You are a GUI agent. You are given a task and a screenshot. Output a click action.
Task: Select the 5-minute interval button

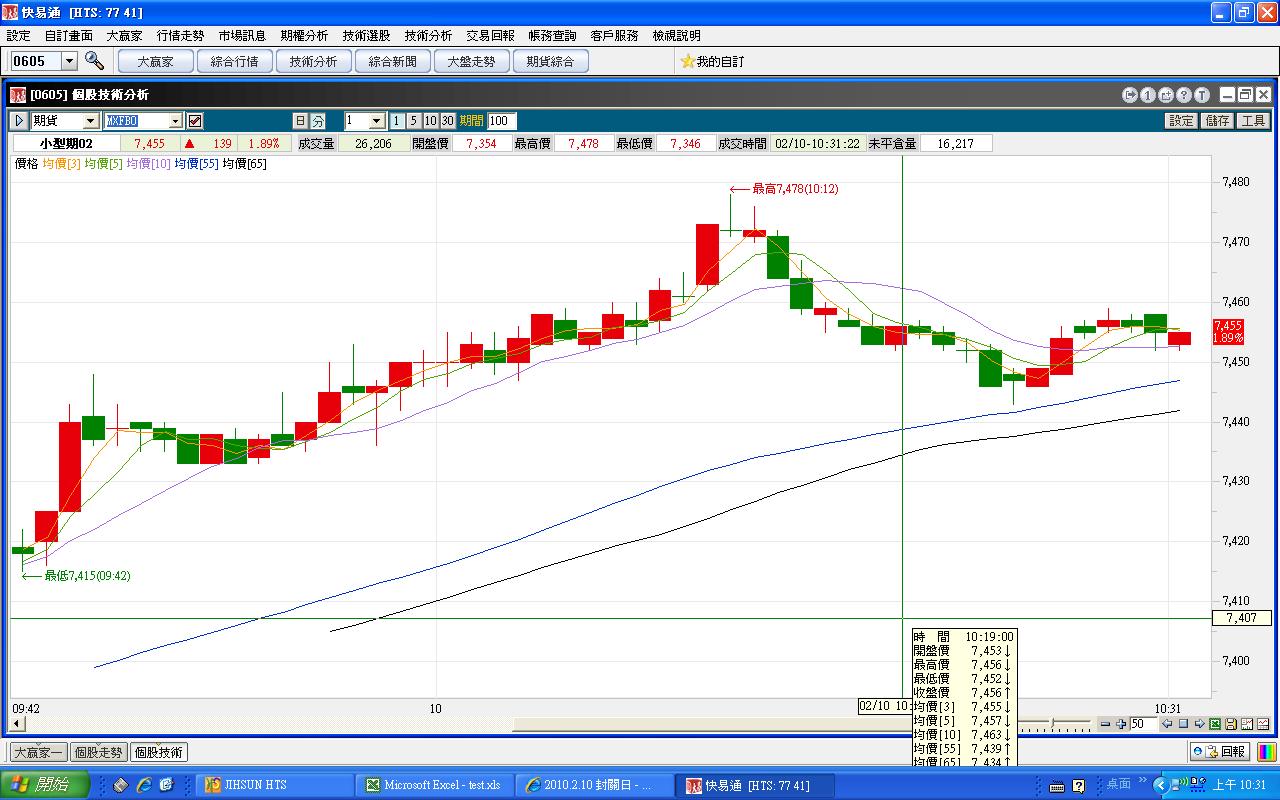[413, 121]
